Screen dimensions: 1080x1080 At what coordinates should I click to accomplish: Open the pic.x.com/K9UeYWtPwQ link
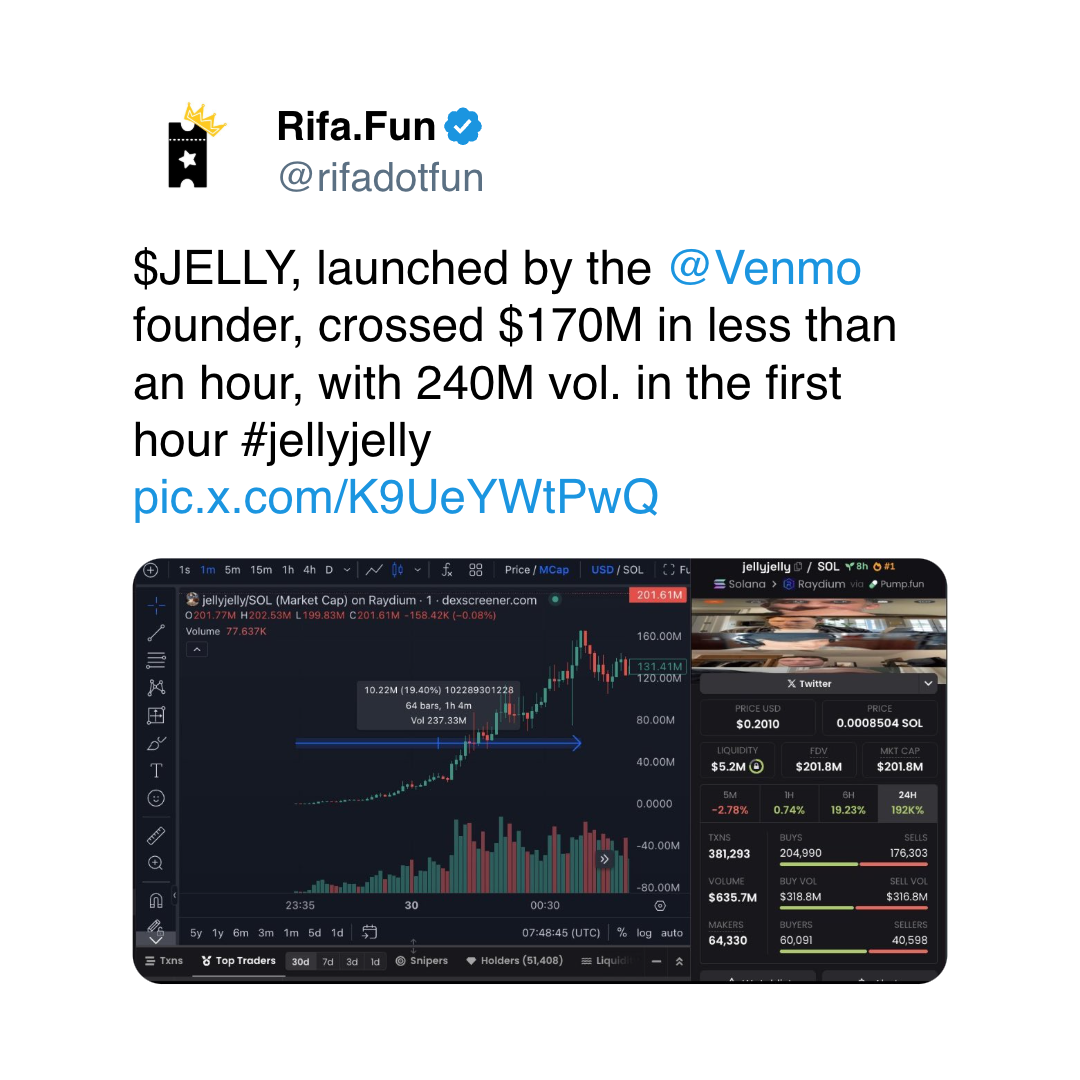point(396,497)
